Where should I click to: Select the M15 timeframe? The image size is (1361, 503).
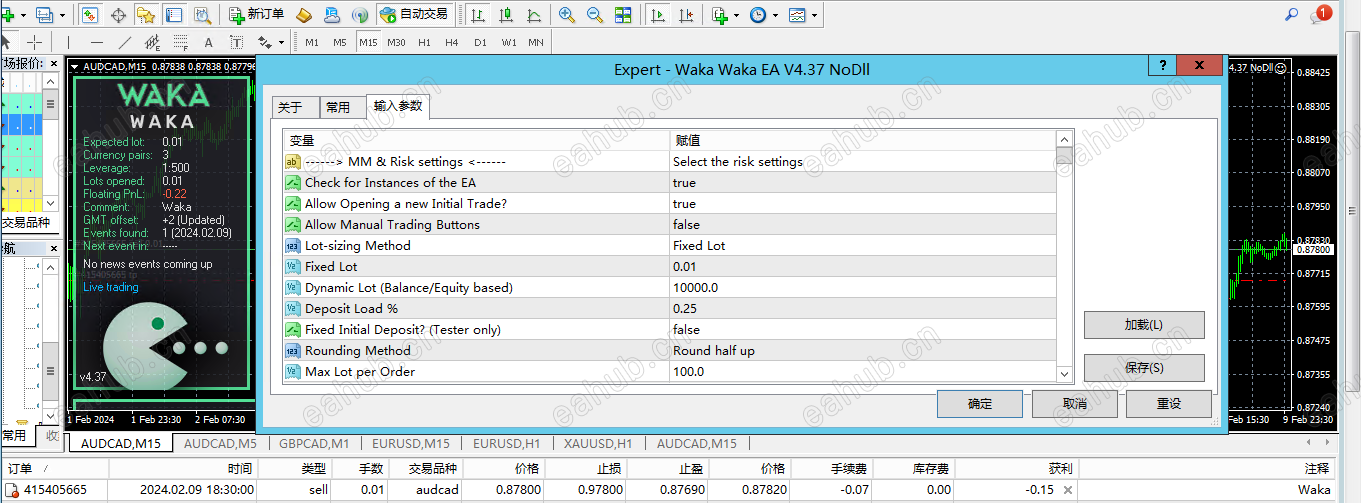[368, 42]
